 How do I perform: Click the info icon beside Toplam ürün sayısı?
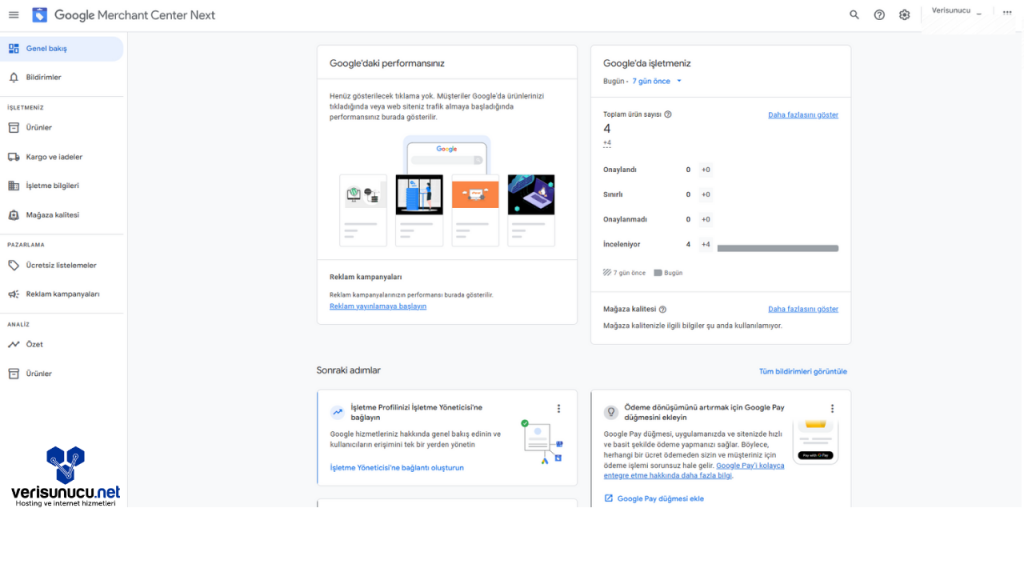coord(668,114)
